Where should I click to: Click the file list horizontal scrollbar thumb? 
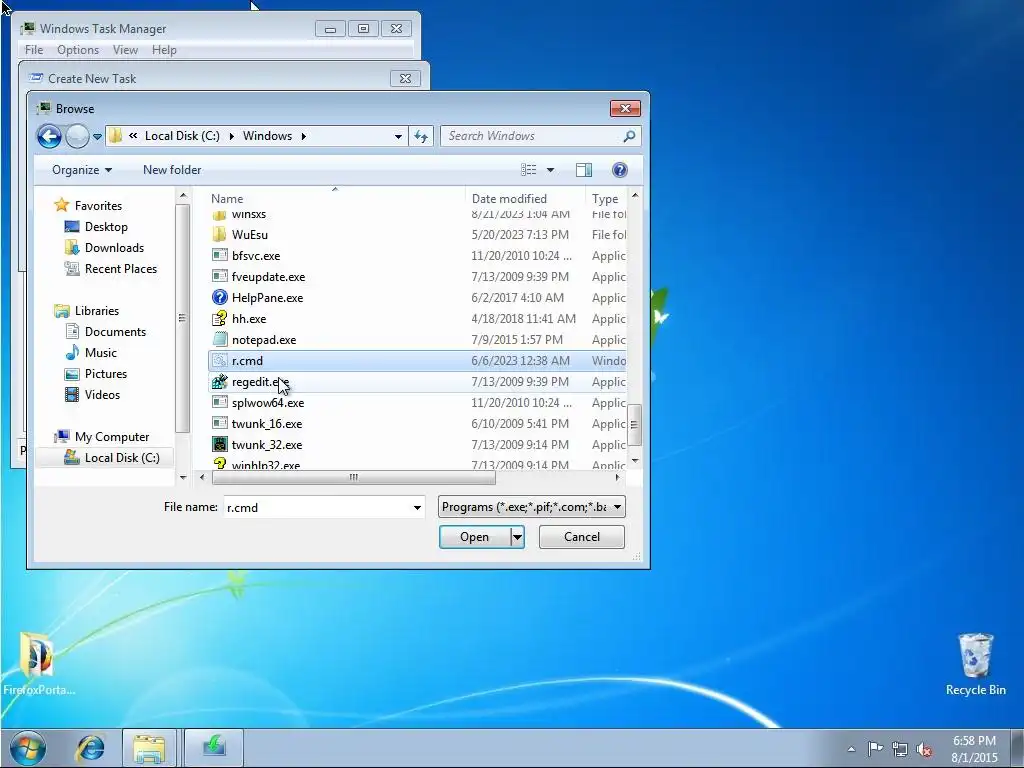[353, 477]
